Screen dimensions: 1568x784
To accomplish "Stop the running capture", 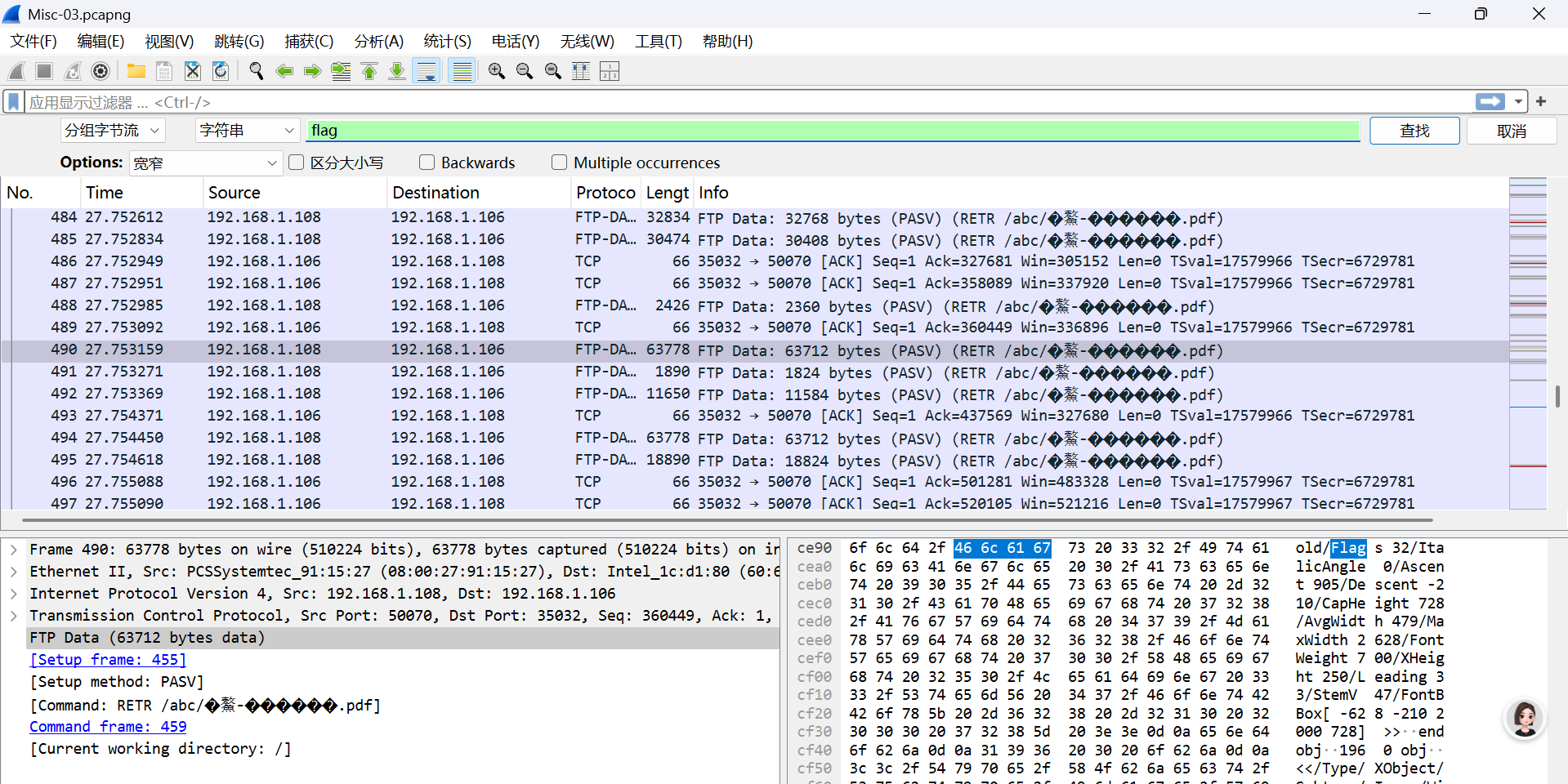I will pos(44,71).
